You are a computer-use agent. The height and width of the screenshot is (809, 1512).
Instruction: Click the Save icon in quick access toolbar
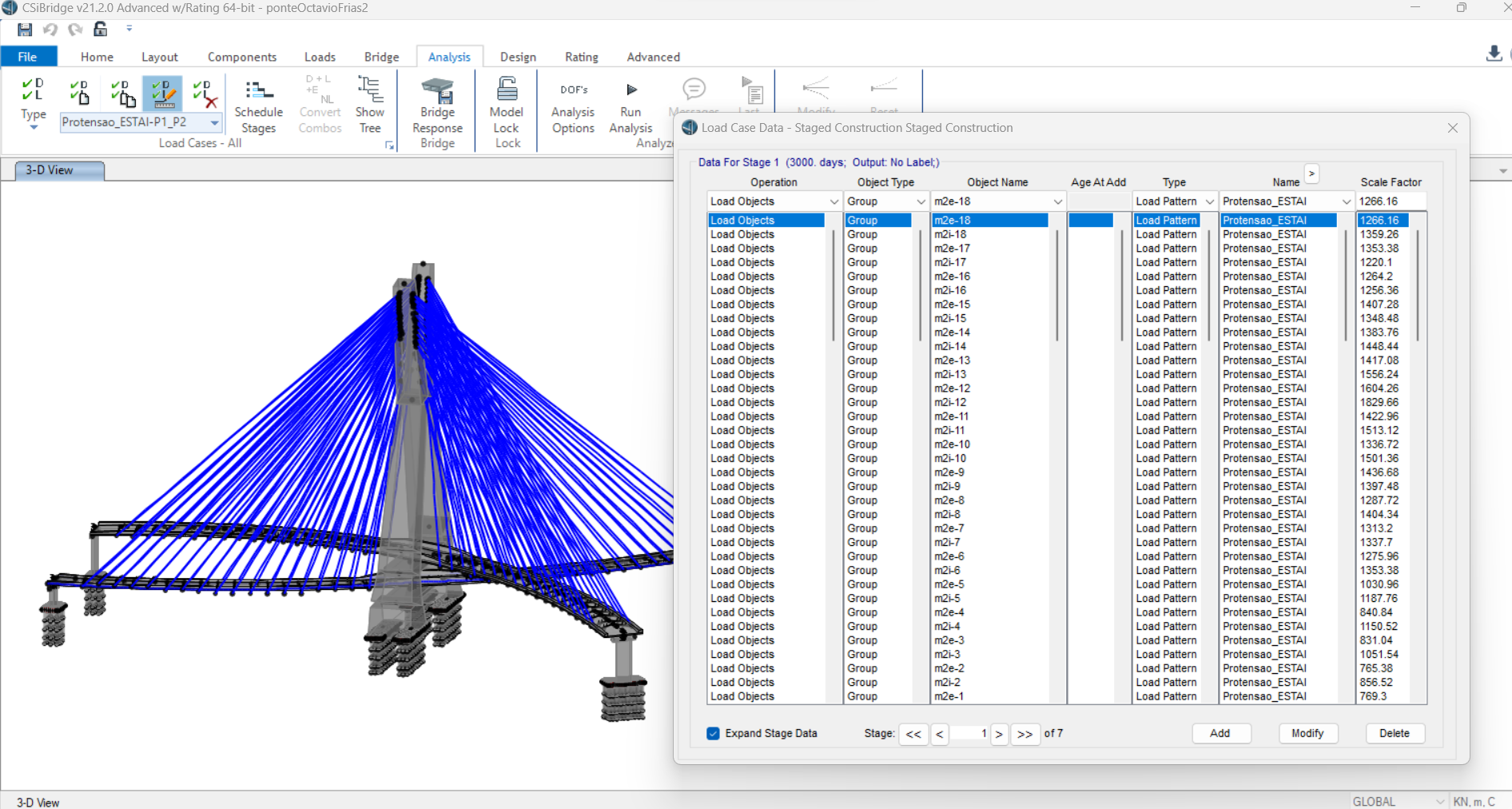[x=24, y=30]
